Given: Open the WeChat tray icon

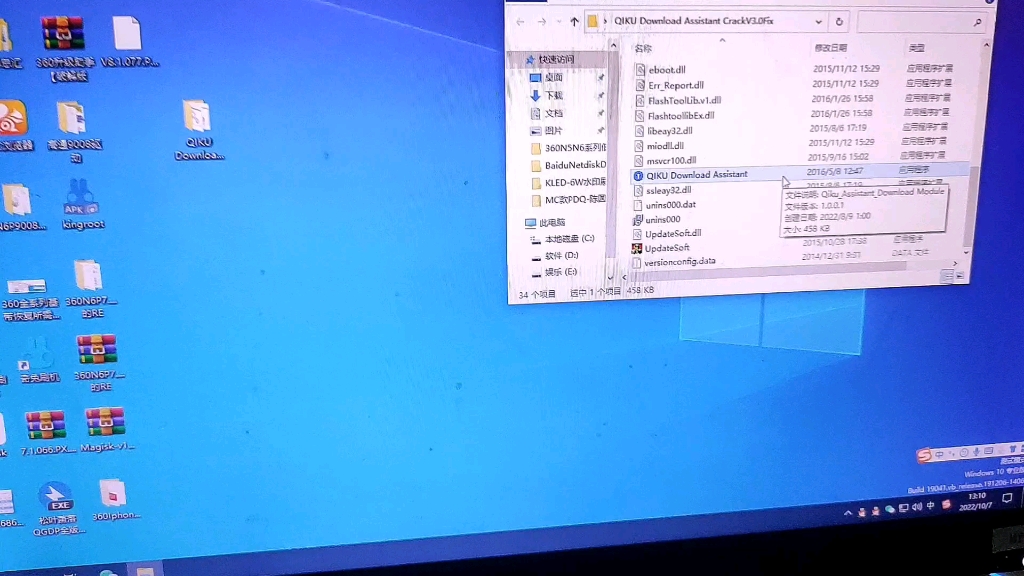Looking at the screenshot, I should point(889,509).
